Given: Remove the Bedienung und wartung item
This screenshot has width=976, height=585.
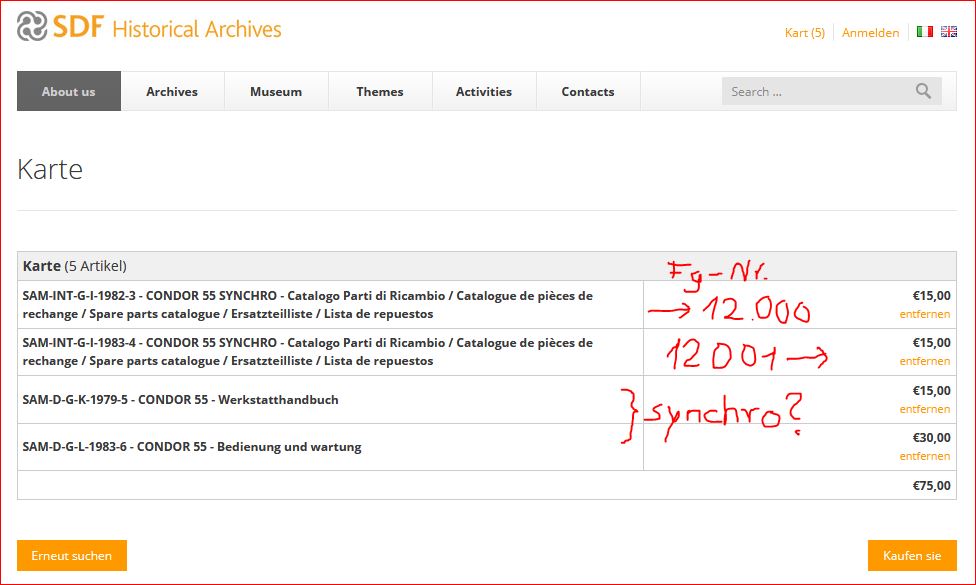Looking at the screenshot, I should pyautogui.click(x=924, y=456).
